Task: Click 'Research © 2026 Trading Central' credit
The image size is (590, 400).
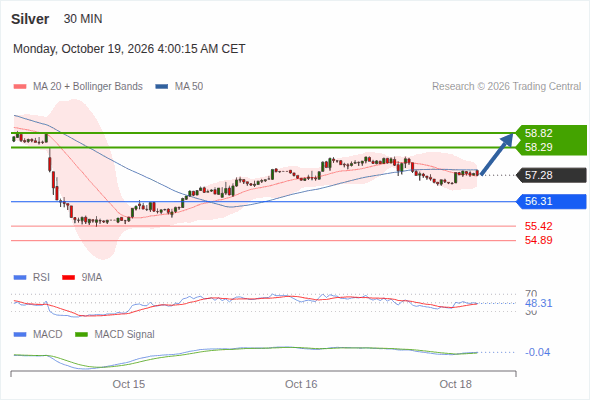Action: [506, 87]
